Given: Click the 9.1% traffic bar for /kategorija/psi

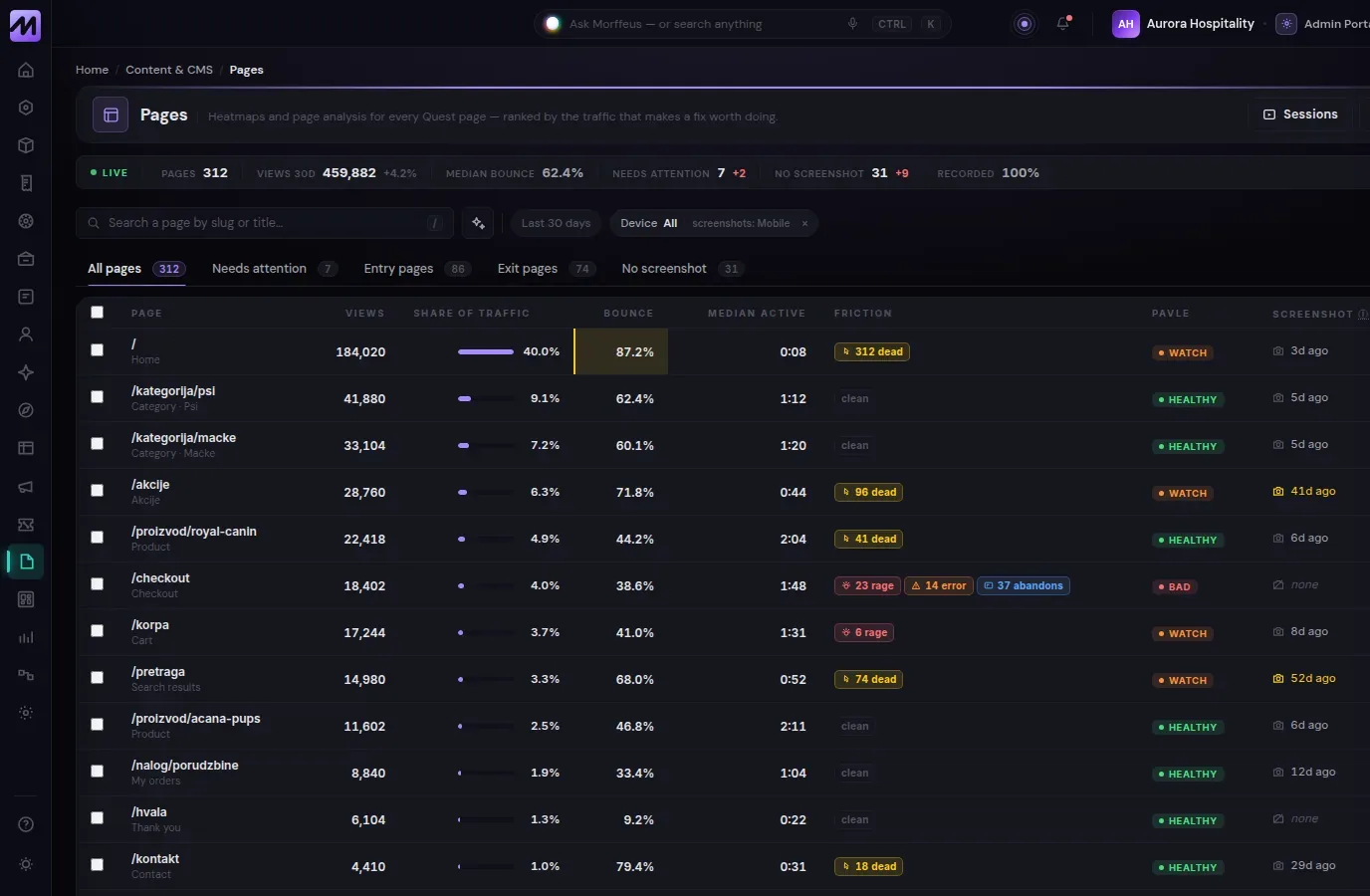Looking at the screenshot, I should pyautogui.click(x=486, y=398).
